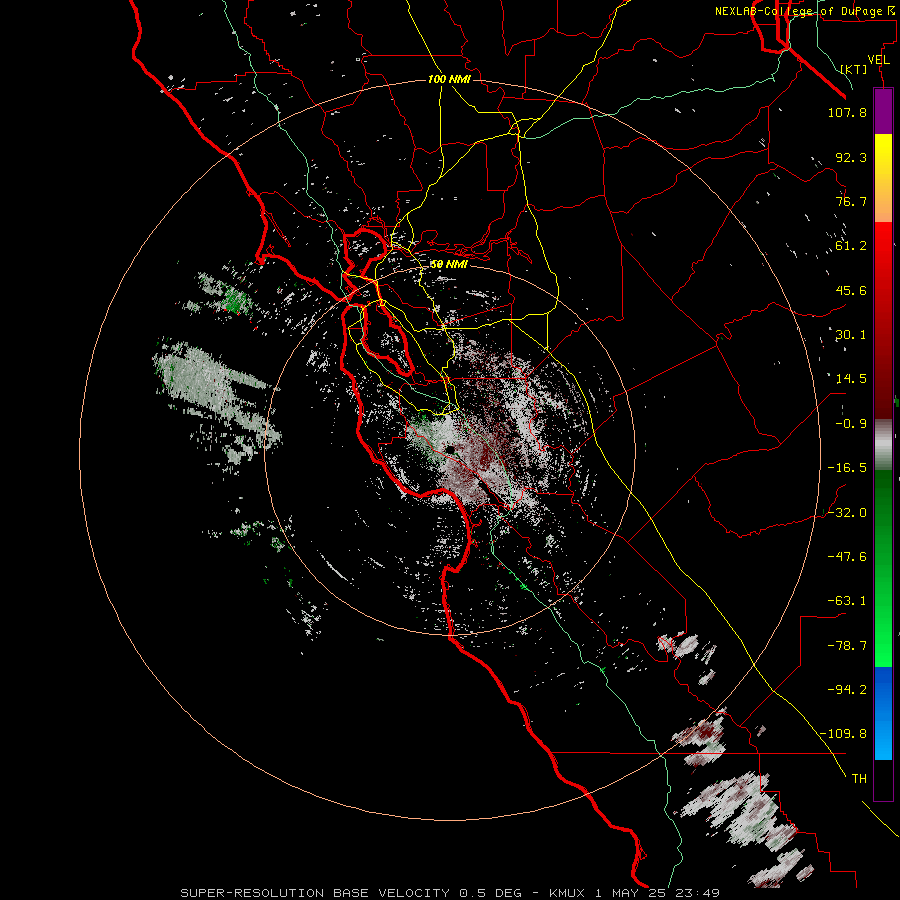Viewport: 900px width, 900px height.
Task: Click the 50 NMI range ring label
Action: (x=449, y=264)
